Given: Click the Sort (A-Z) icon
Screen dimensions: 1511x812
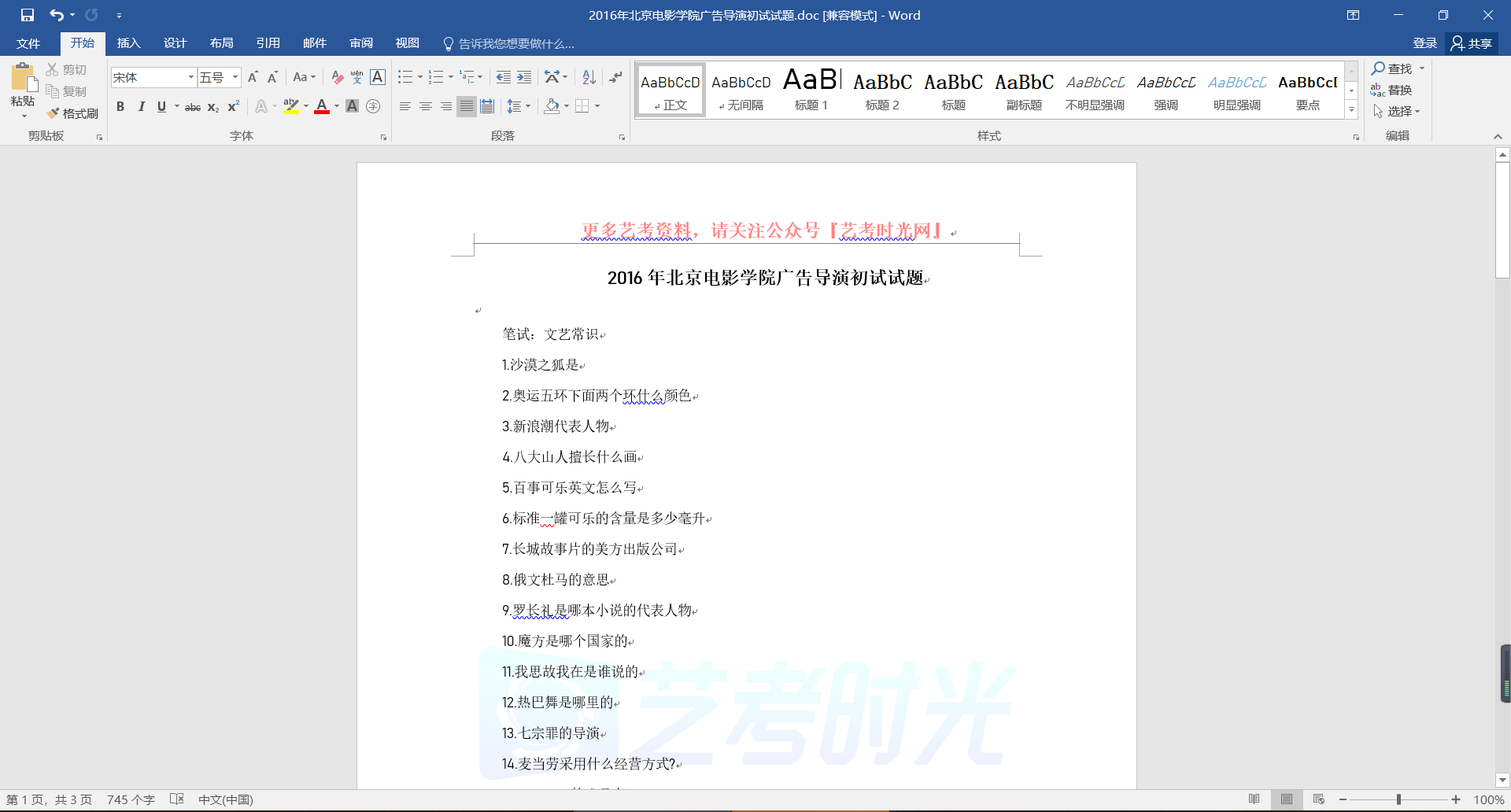Looking at the screenshot, I should pyautogui.click(x=589, y=77).
